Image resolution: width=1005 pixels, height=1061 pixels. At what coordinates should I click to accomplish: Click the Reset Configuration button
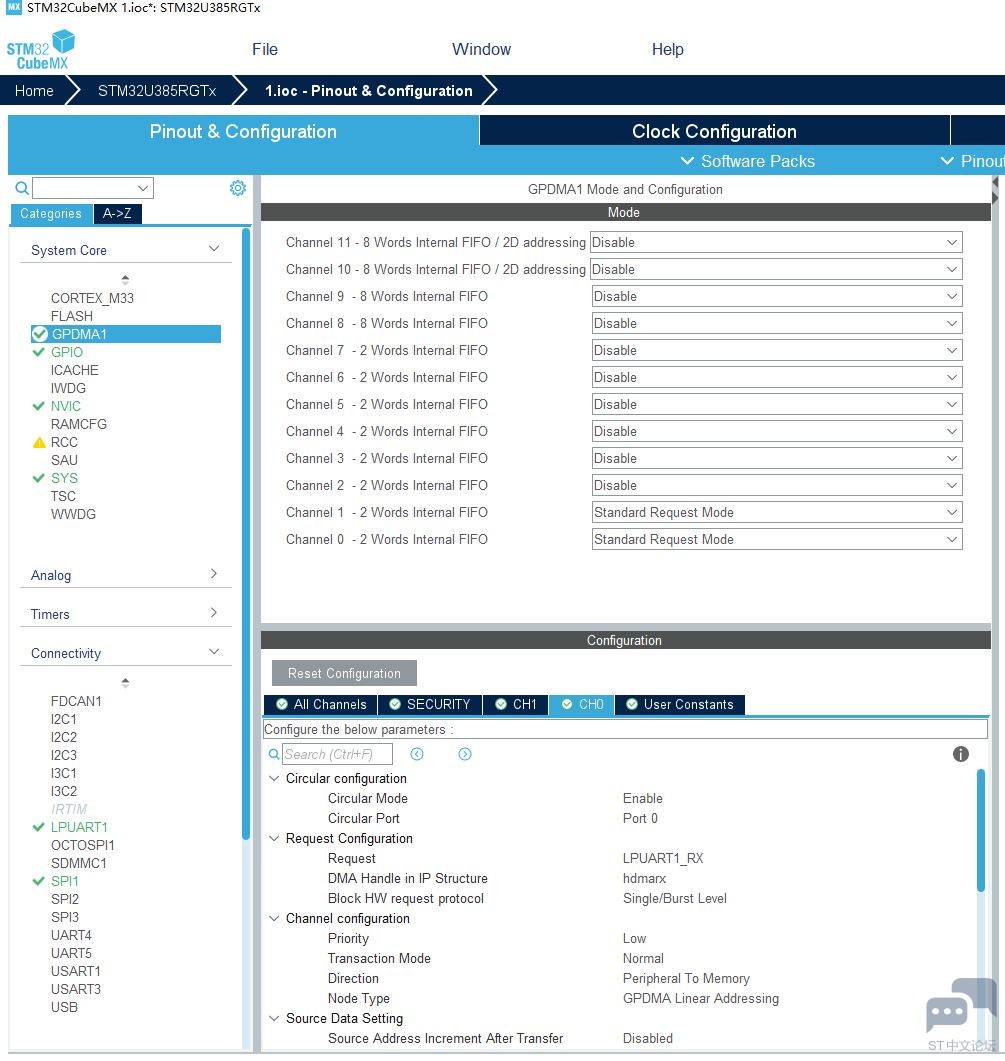point(344,673)
